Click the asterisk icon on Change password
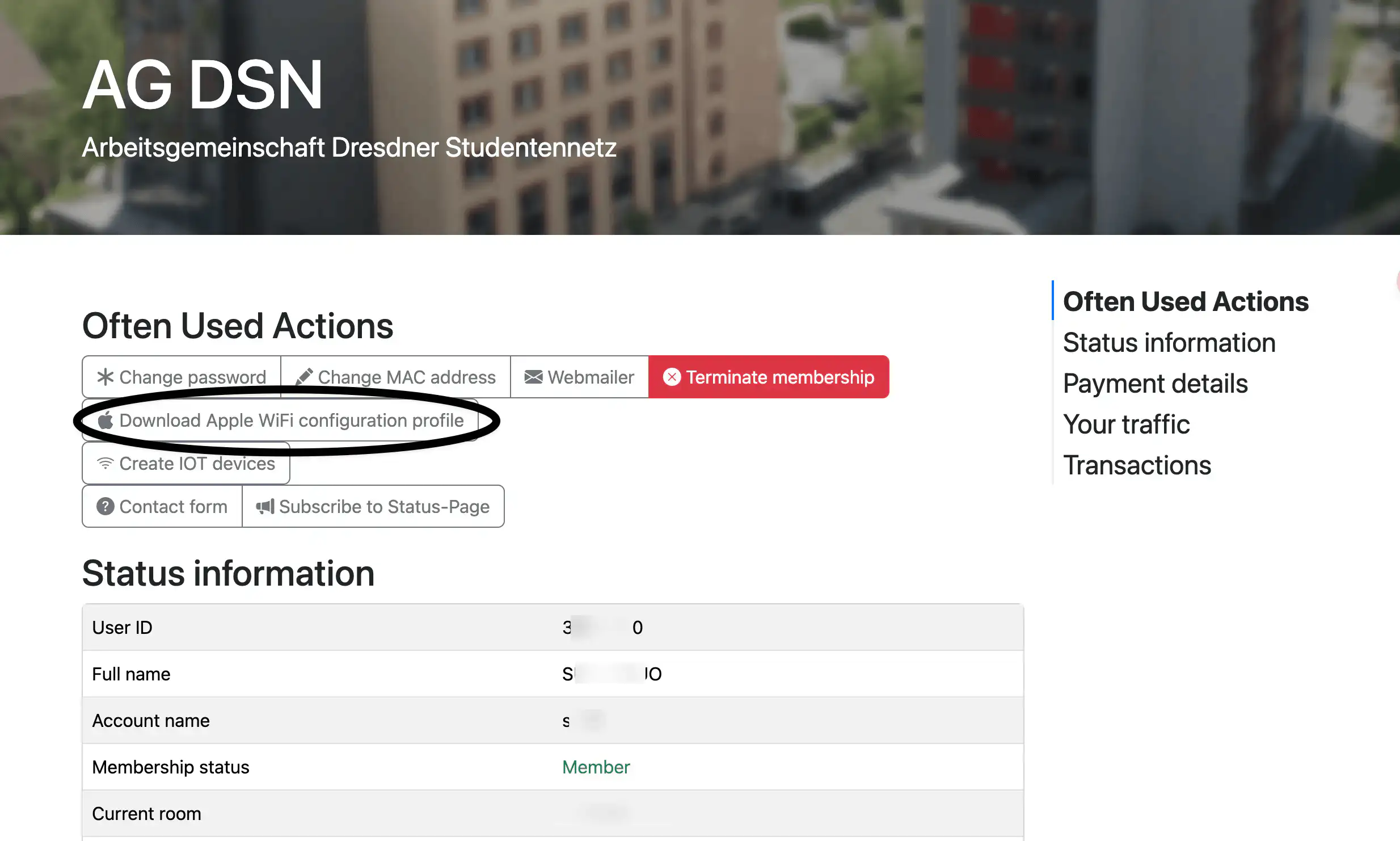 106,377
